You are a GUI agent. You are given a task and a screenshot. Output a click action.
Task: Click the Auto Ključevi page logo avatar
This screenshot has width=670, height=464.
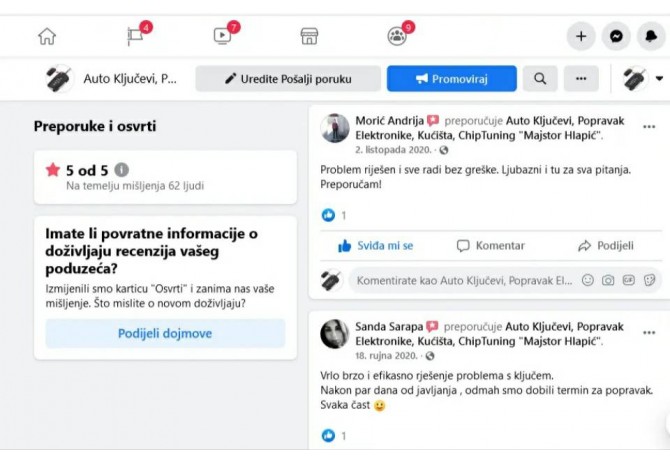[59, 79]
